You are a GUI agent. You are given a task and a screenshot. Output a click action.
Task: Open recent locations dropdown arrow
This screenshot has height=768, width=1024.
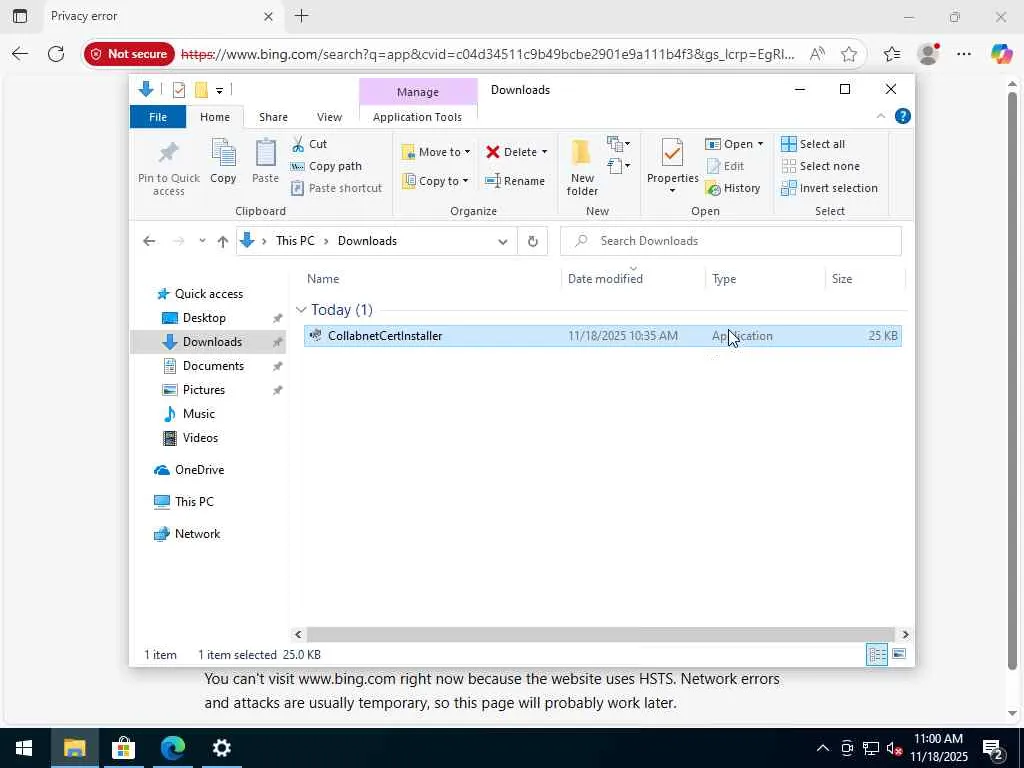[x=202, y=241]
